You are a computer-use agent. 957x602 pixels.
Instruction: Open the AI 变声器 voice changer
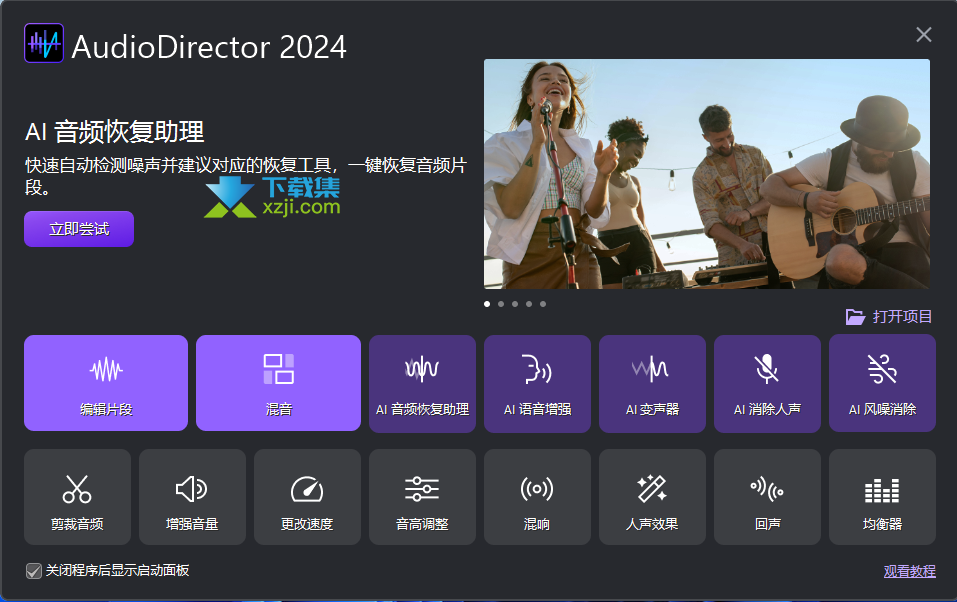(x=652, y=383)
